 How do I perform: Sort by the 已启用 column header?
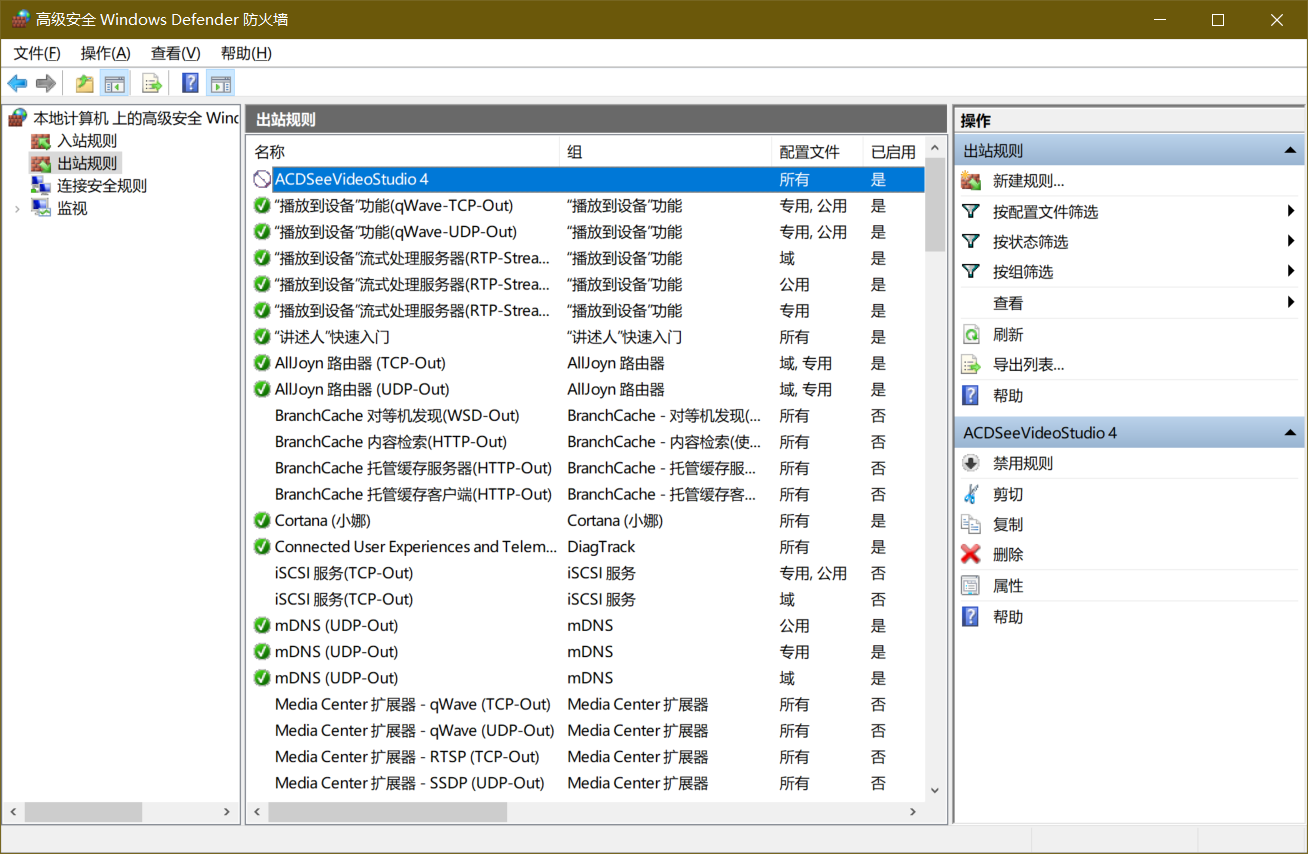click(x=892, y=152)
